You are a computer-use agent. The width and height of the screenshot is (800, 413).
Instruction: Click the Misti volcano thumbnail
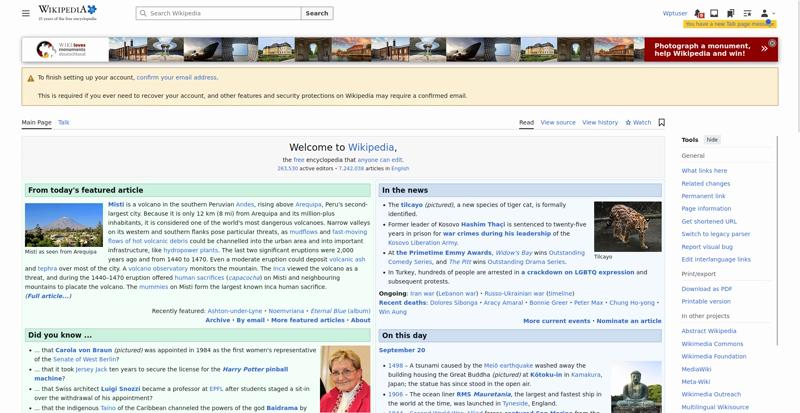64,225
